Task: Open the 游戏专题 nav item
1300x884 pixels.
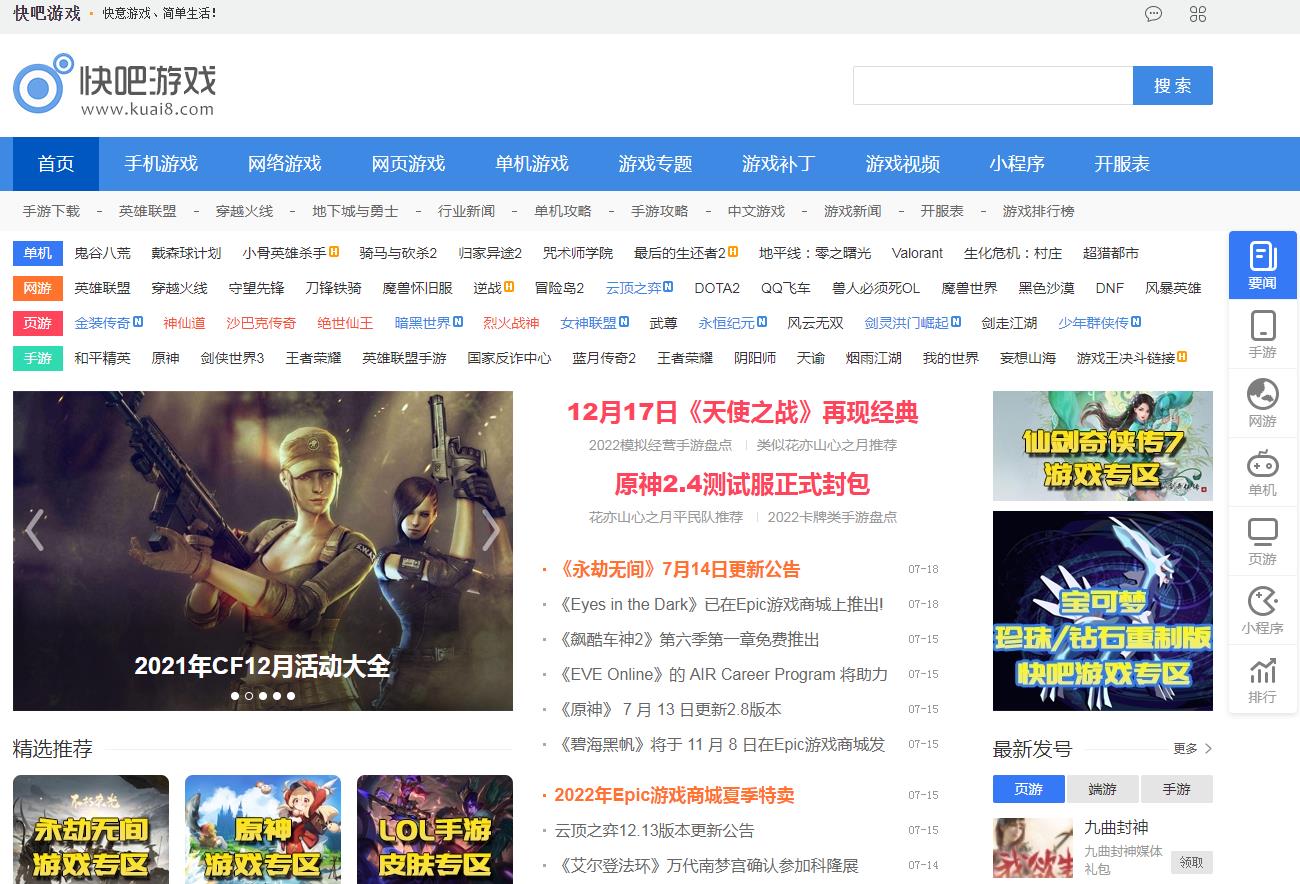Action: point(655,163)
